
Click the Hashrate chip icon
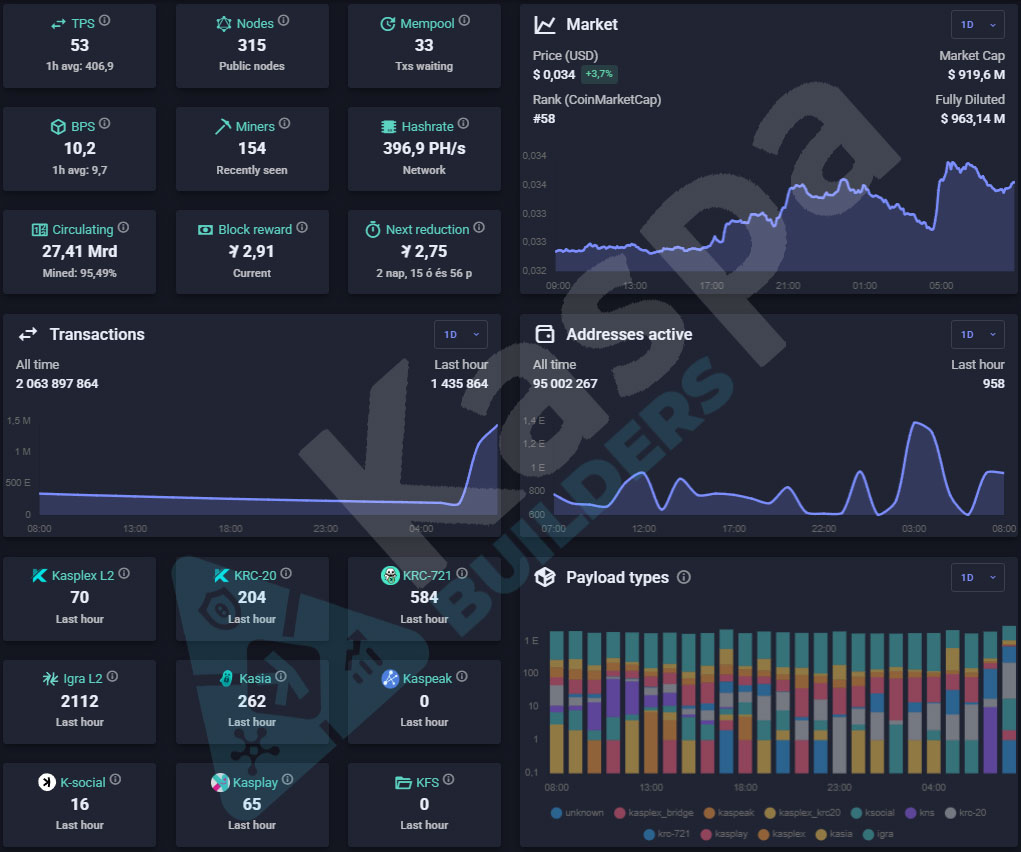point(388,126)
